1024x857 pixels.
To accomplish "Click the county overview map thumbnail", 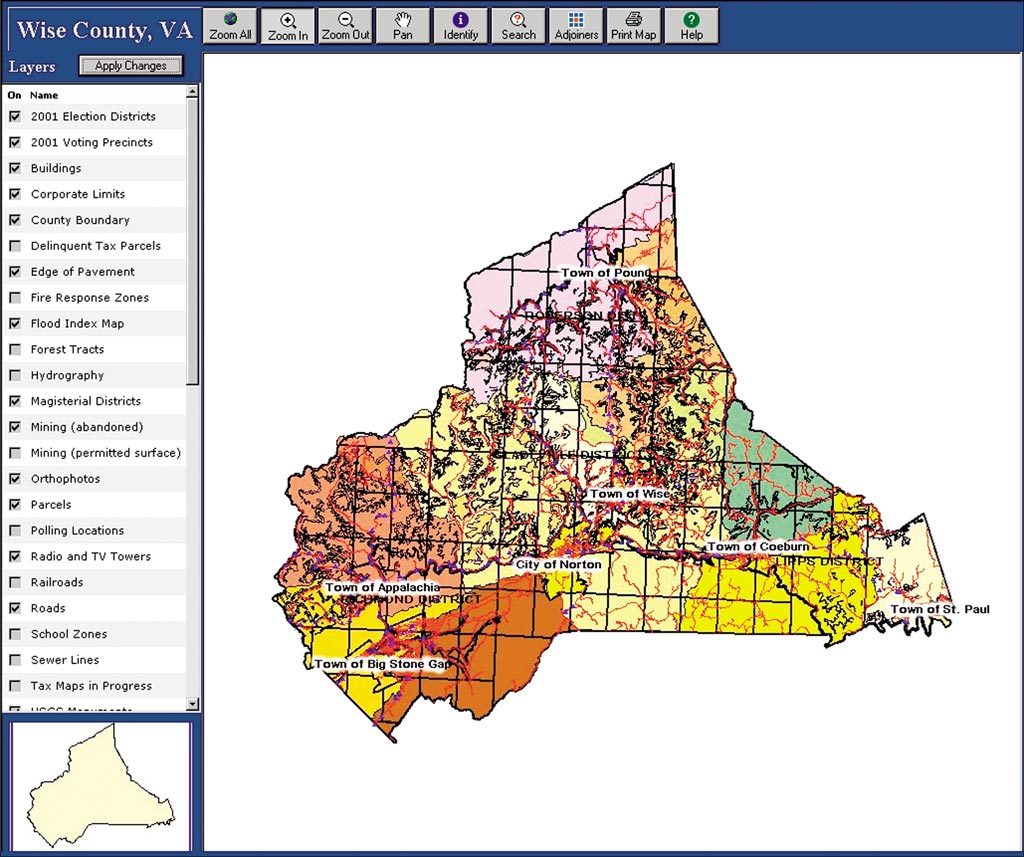I will click(x=101, y=784).
